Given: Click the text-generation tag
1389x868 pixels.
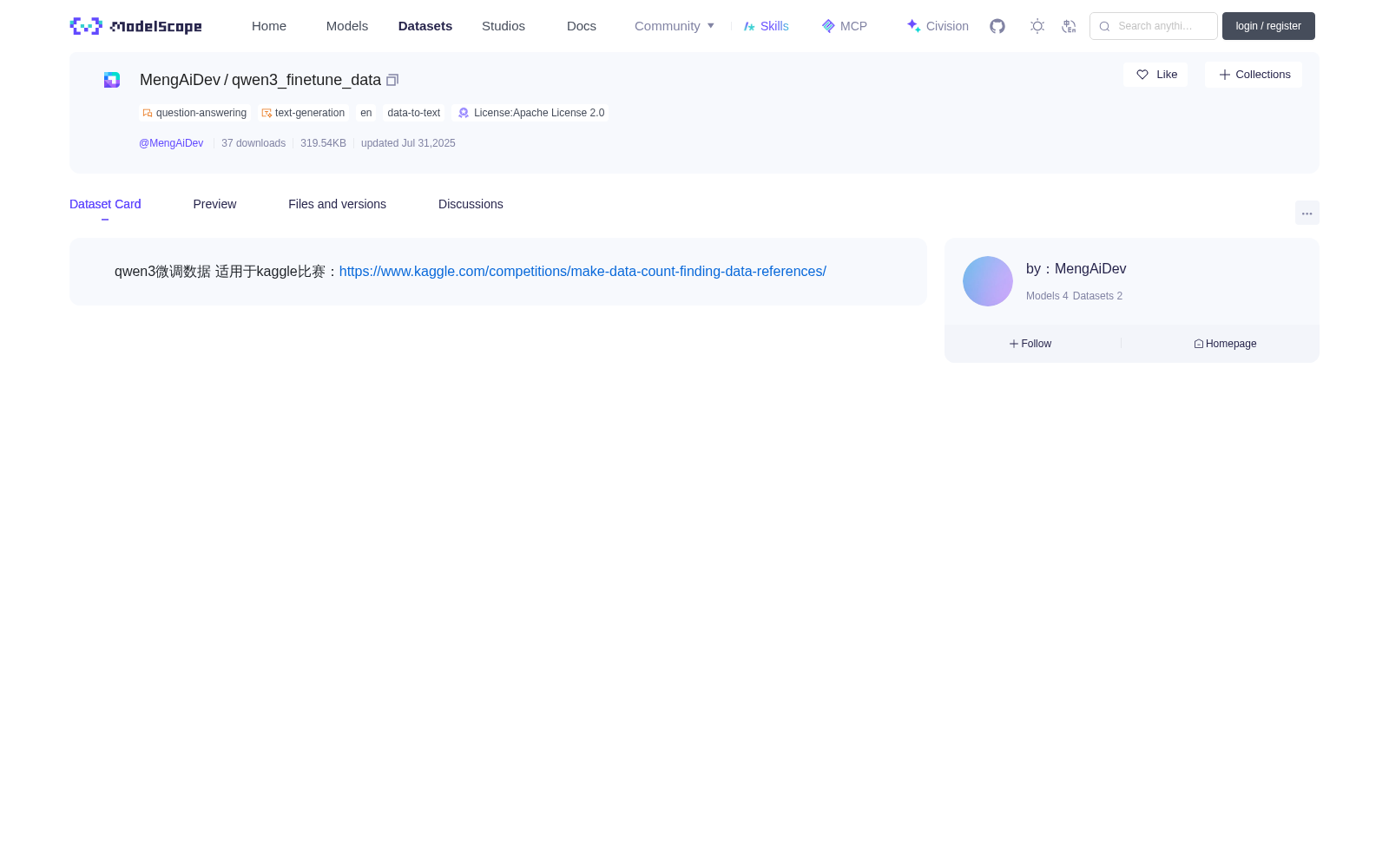Looking at the screenshot, I should coord(304,113).
